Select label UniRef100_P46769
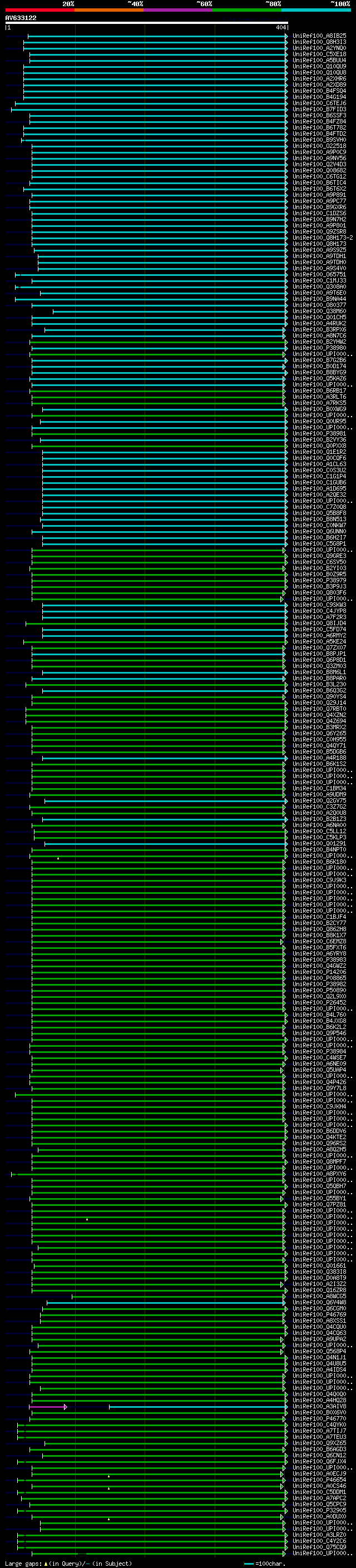 pyautogui.click(x=319, y=1315)
